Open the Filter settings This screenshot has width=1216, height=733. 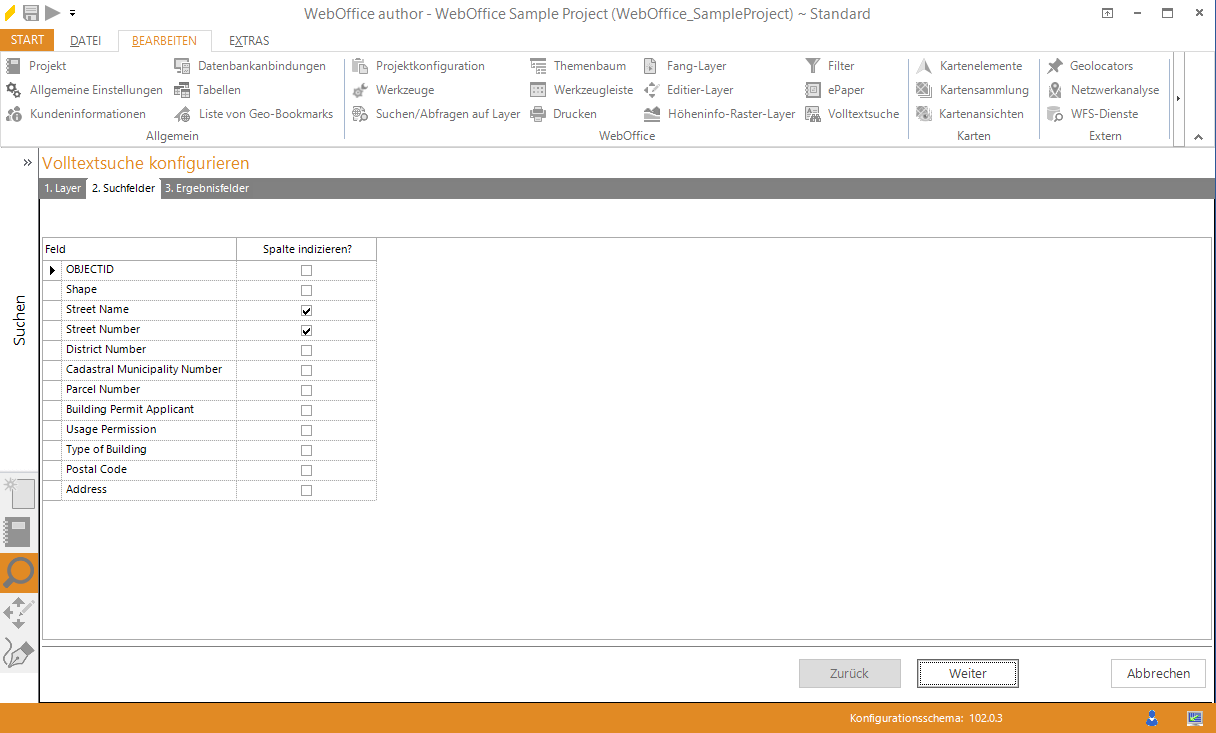point(830,66)
